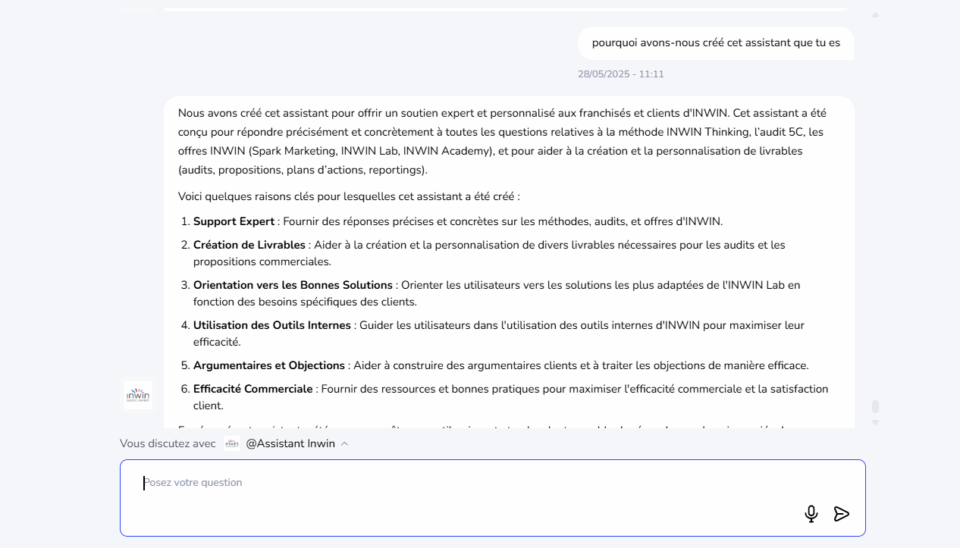
Task: Send the message with paper plane icon
Action: (x=841, y=514)
